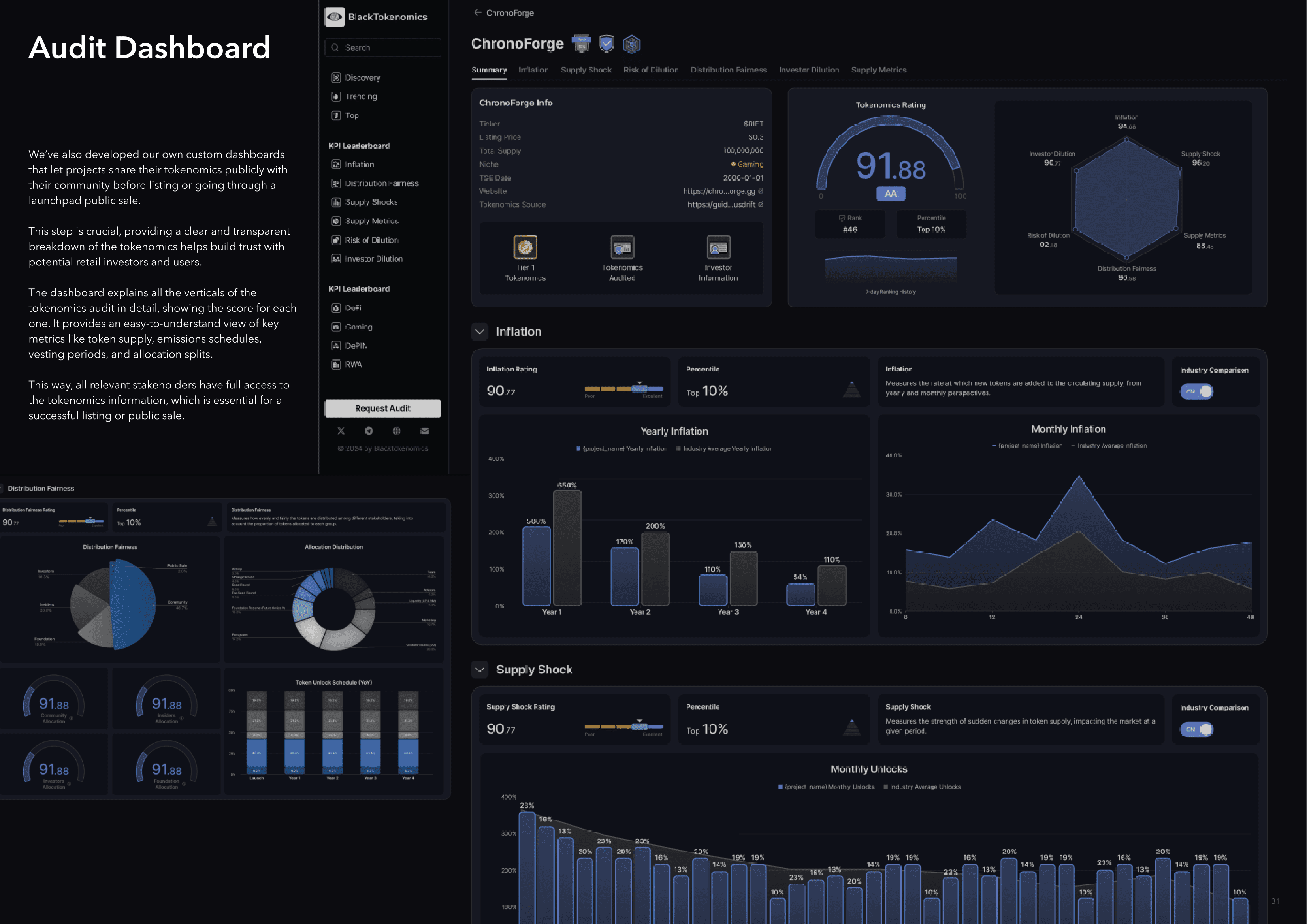Open the Tokenomics Source https://guid...usdrift link

725,204
